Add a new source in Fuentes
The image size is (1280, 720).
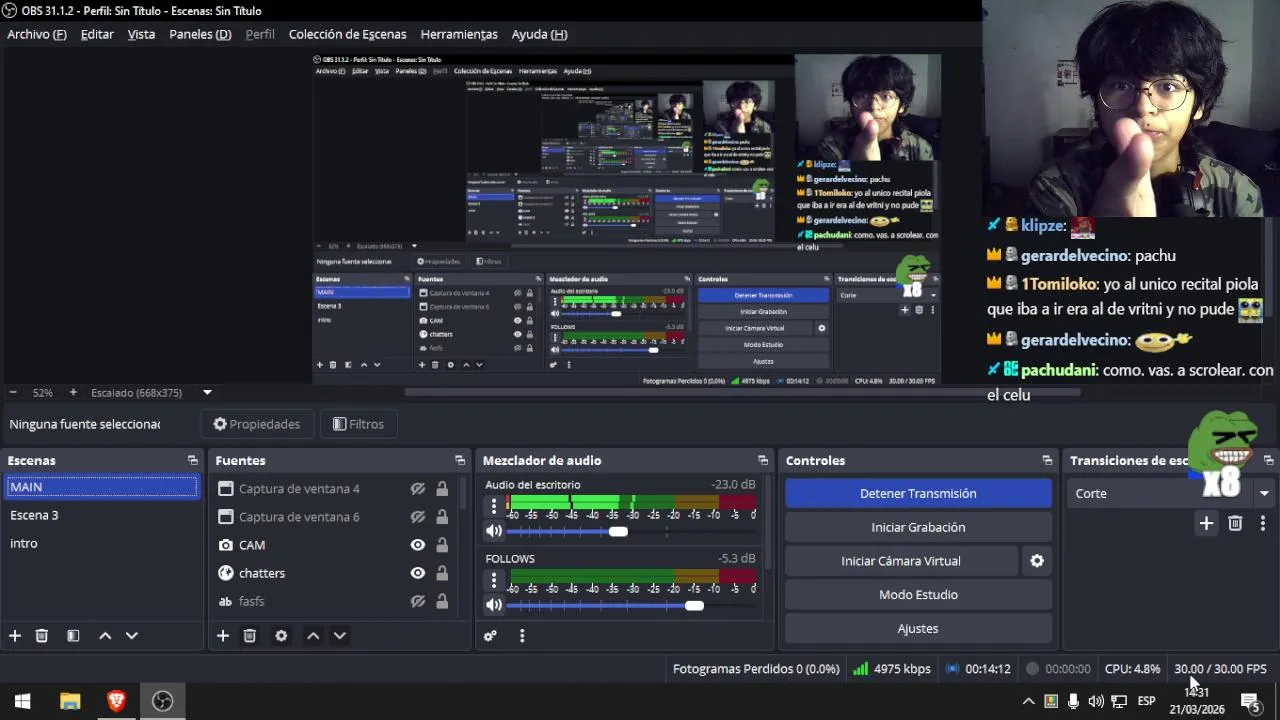coord(223,636)
